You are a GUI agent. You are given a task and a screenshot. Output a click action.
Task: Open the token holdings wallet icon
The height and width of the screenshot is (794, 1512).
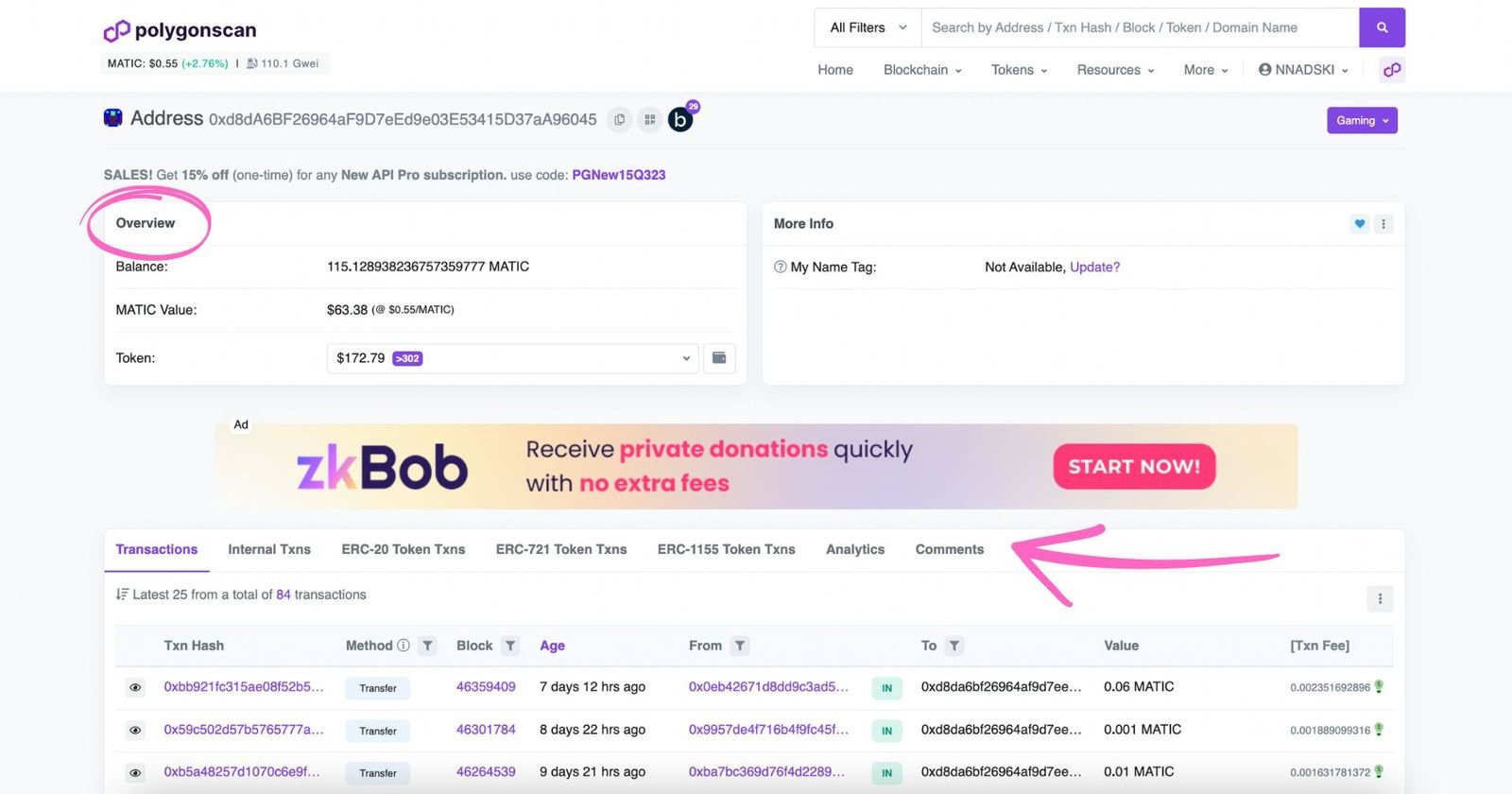(719, 358)
